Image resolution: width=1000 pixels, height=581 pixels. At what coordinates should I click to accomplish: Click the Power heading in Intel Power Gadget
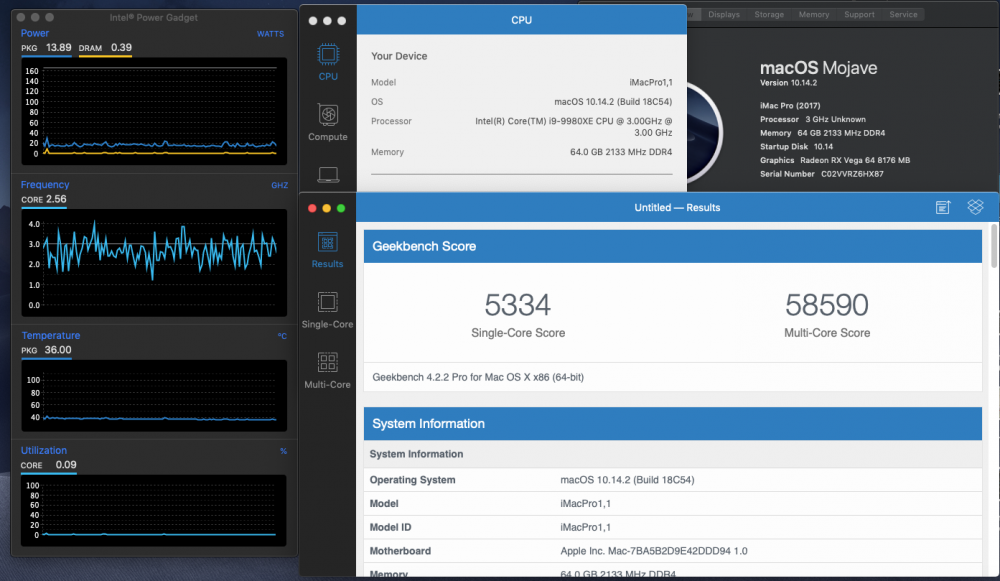point(34,33)
